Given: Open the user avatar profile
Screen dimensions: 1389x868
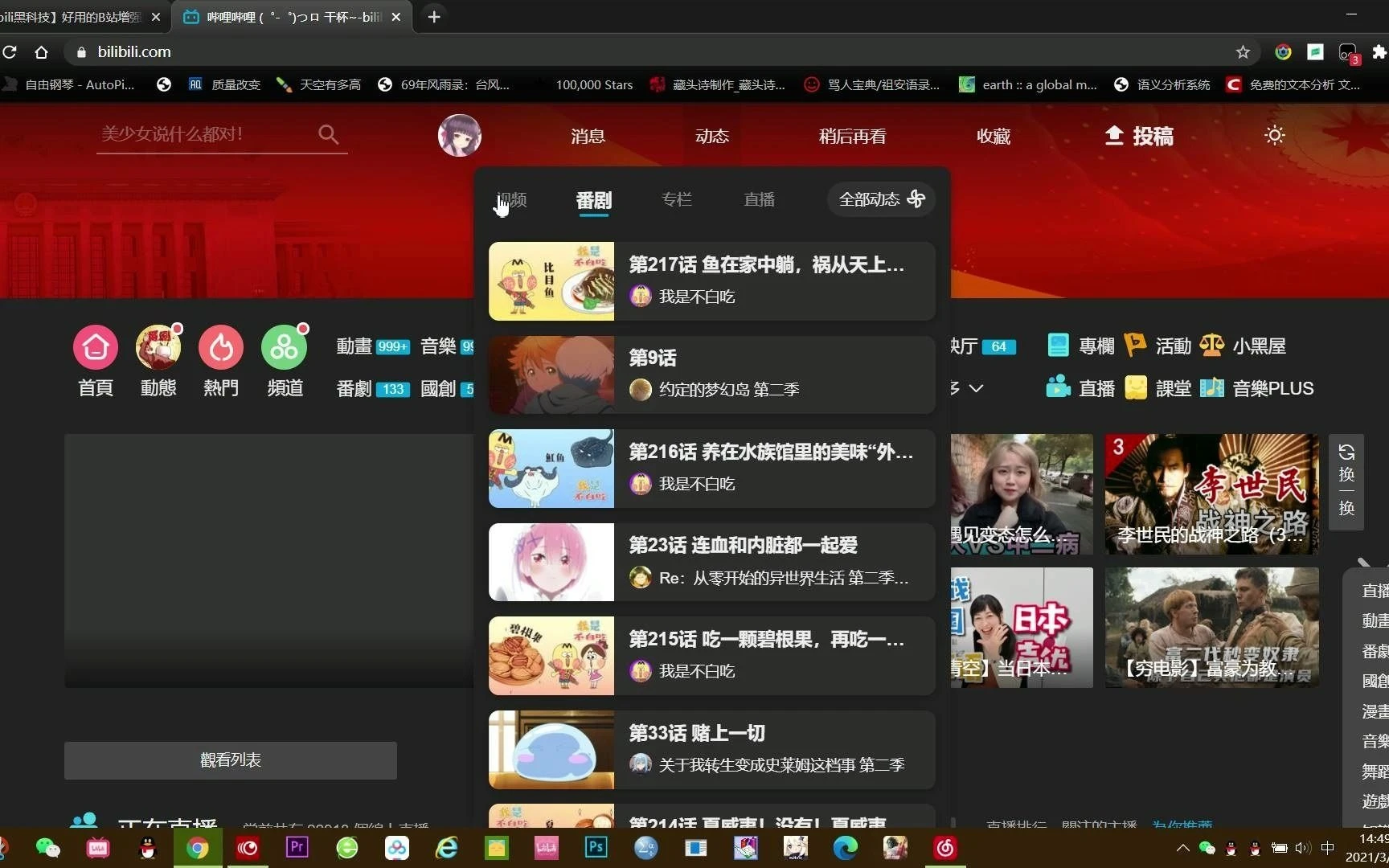Looking at the screenshot, I should [460, 135].
